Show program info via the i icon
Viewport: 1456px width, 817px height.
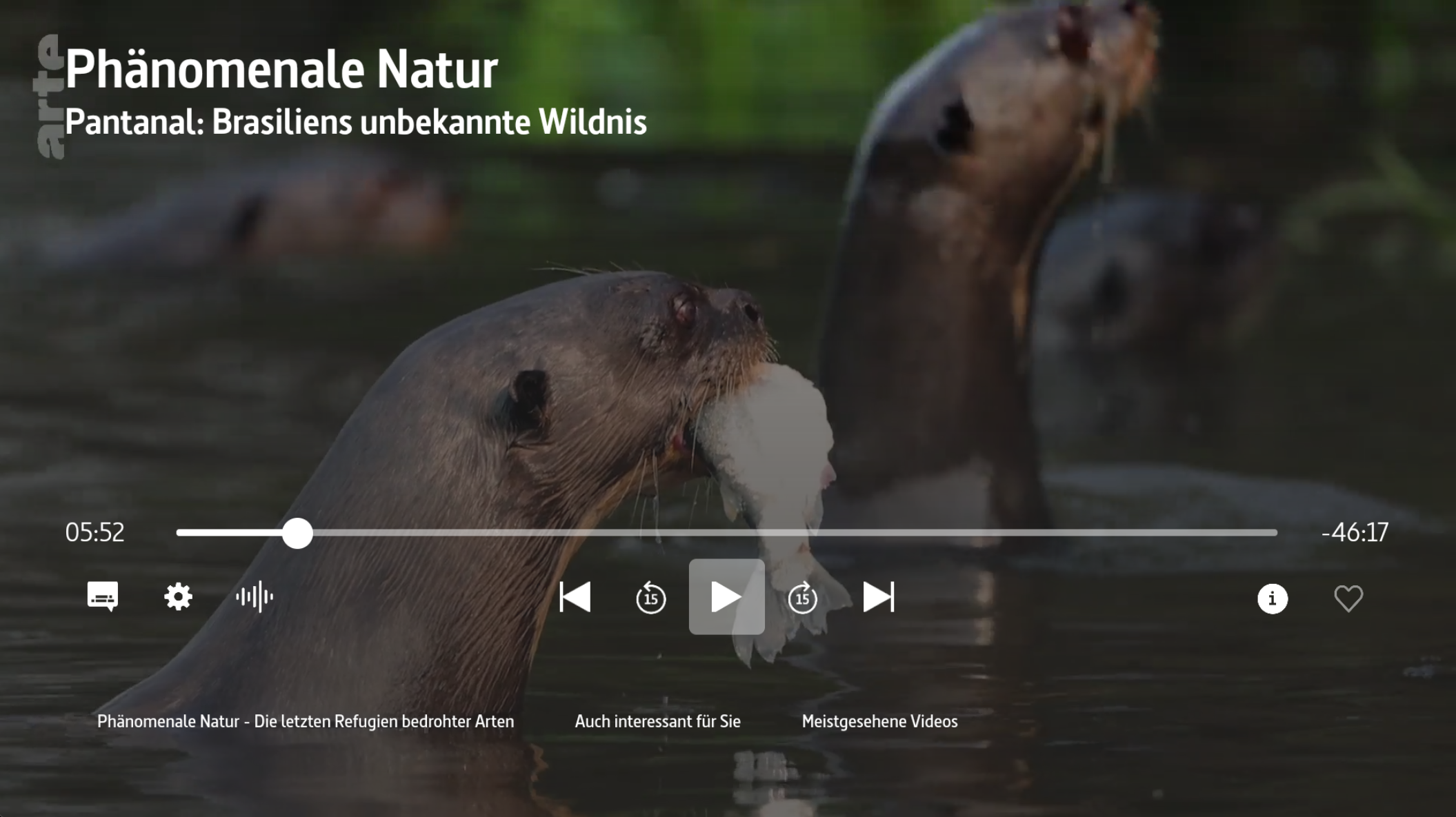point(1272,598)
